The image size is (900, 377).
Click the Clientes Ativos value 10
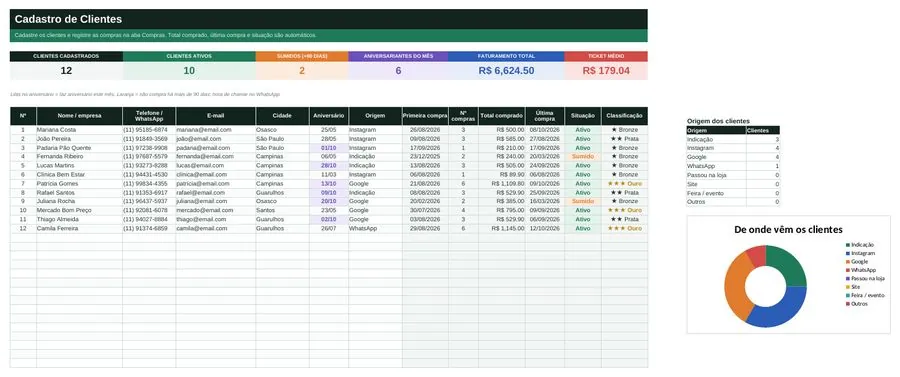189,71
